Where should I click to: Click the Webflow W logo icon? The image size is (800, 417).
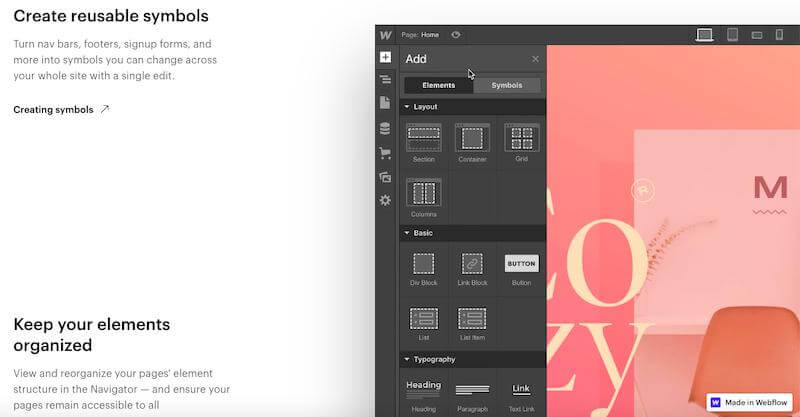(x=386, y=35)
